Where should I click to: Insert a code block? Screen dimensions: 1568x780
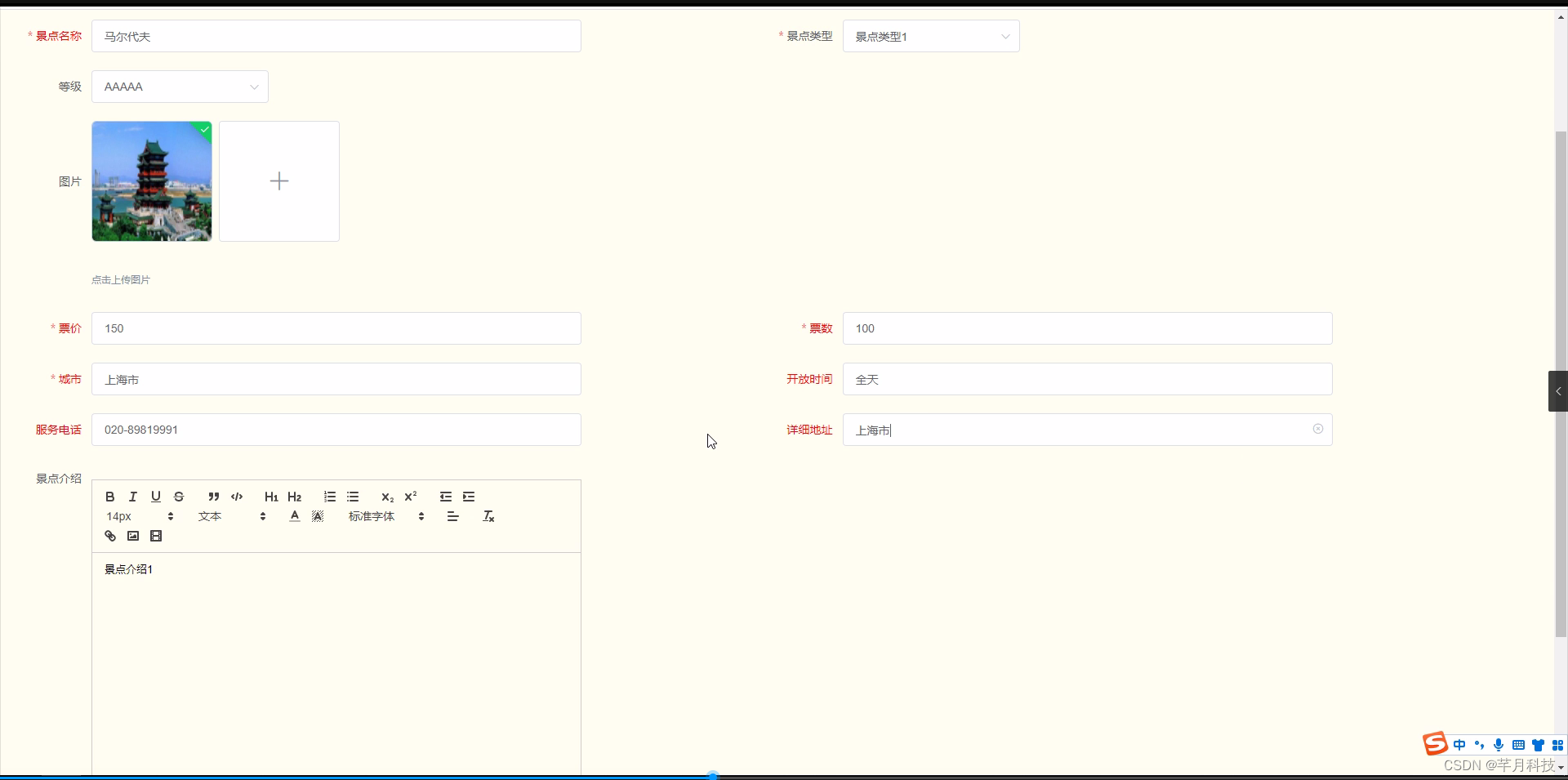237,497
